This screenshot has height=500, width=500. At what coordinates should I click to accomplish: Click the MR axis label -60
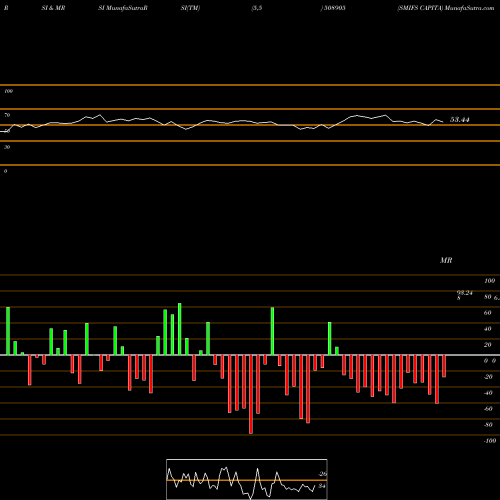point(488,409)
